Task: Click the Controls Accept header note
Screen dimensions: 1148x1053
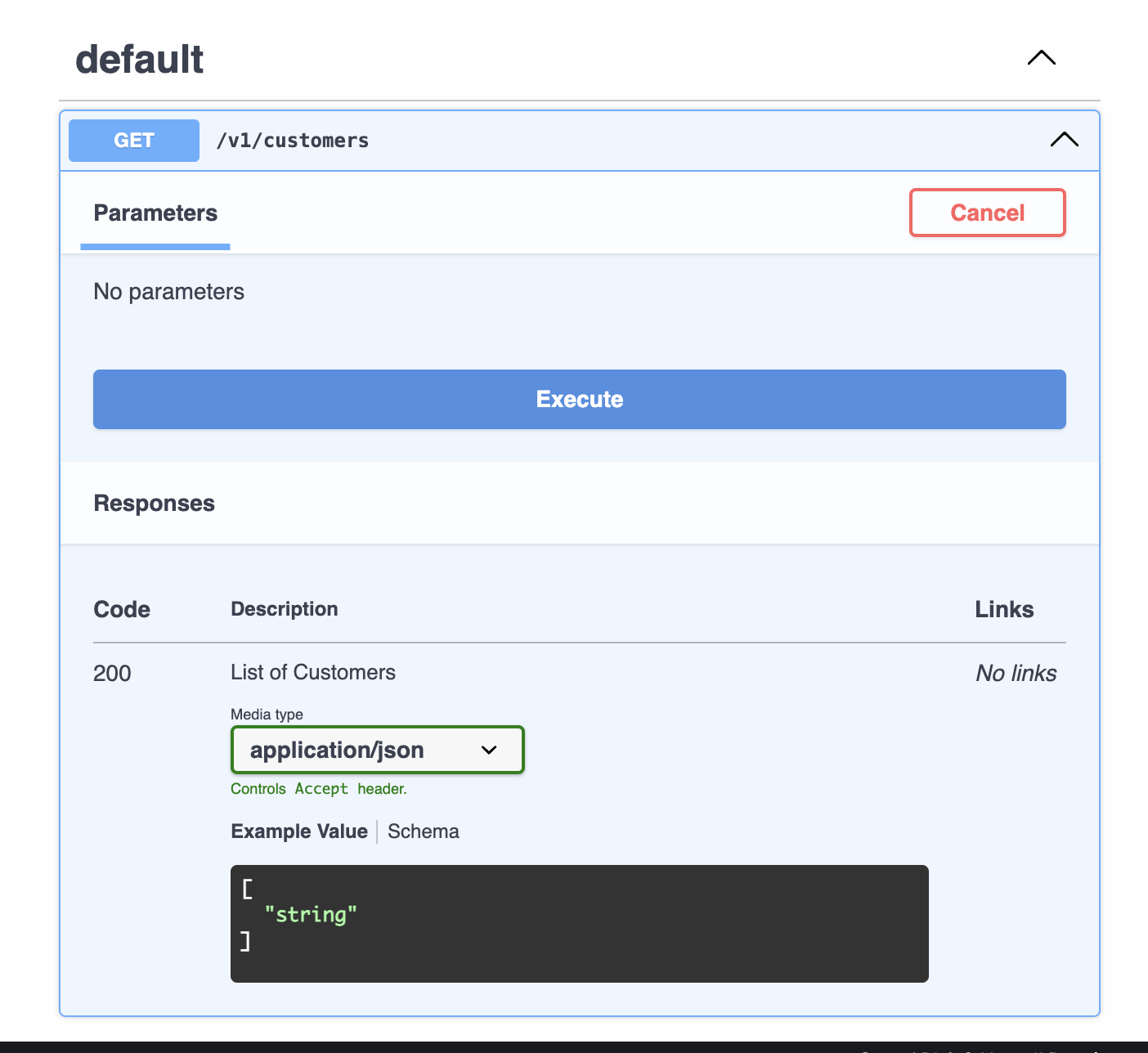Action: (x=318, y=789)
